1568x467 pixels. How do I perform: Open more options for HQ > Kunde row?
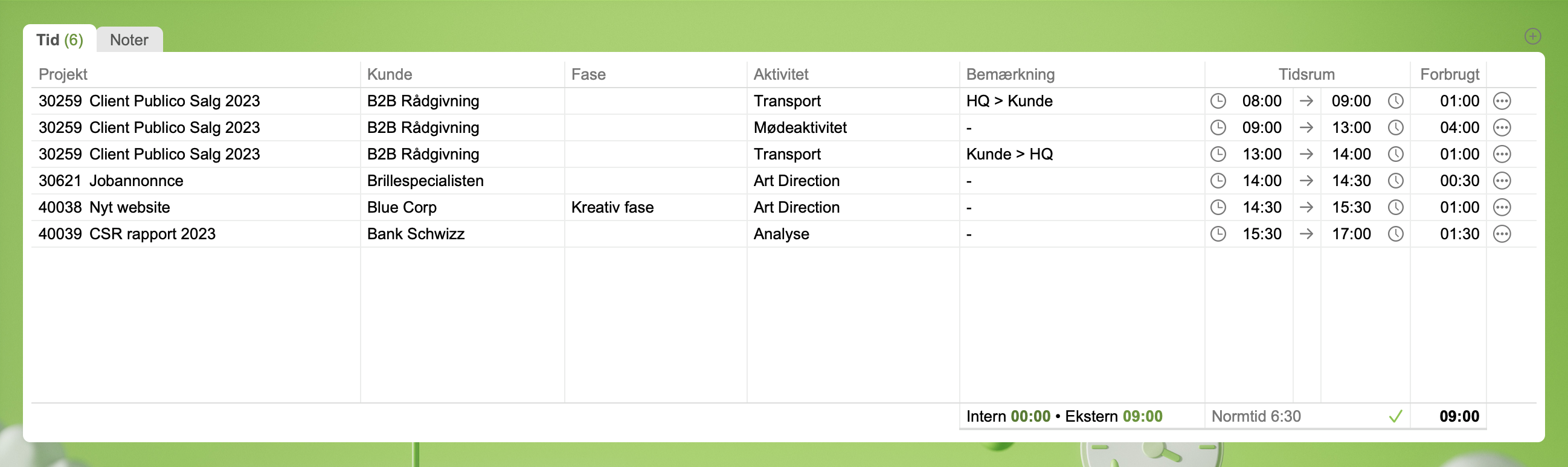click(x=1502, y=101)
